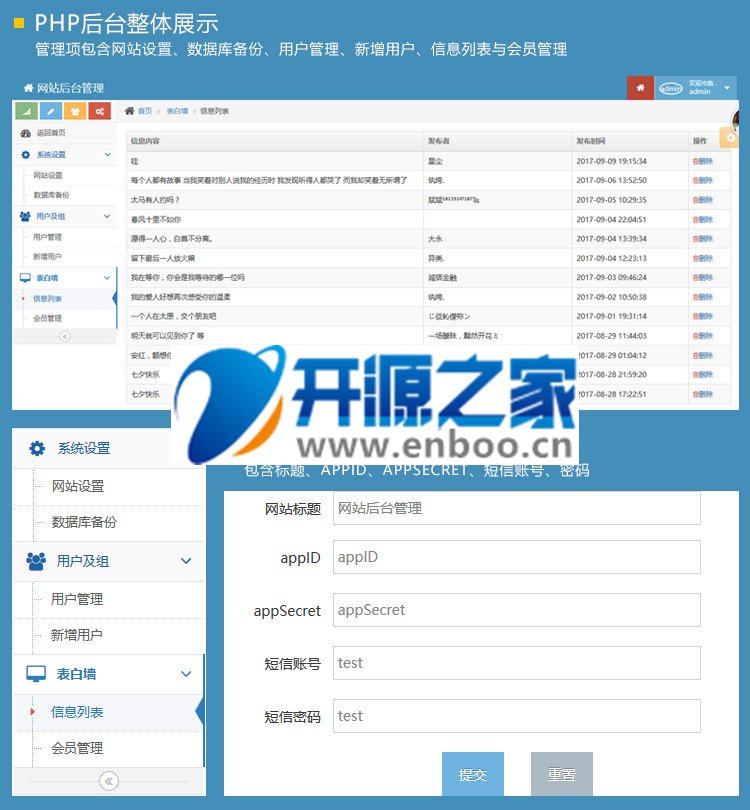
Task: Delete the row dated 2017-09-09 19:15:34
Action: coord(703,162)
